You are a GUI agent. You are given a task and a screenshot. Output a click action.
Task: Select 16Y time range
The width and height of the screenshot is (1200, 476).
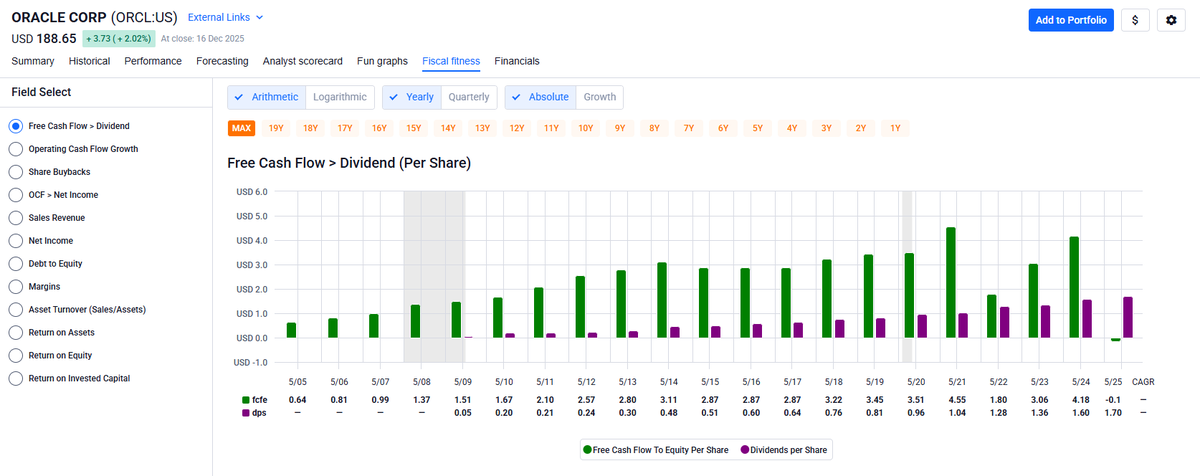(379, 128)
